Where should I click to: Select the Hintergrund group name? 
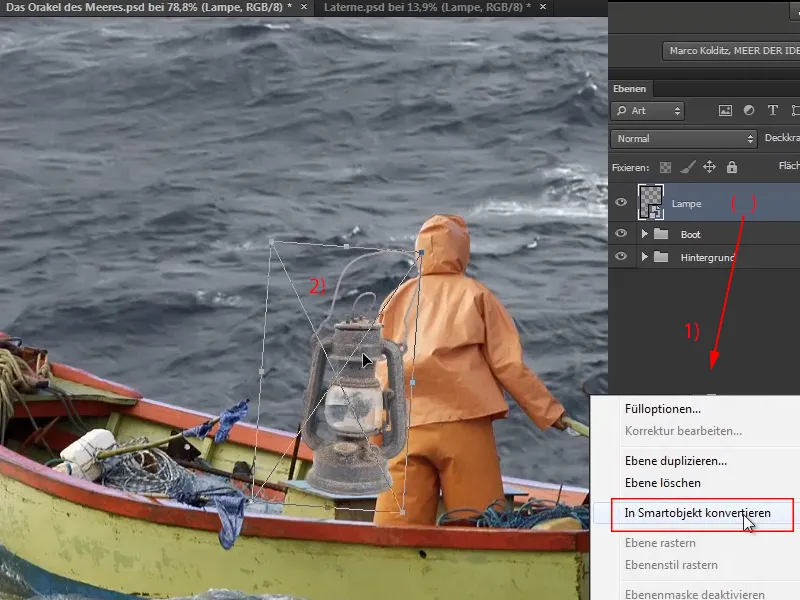click(707, 258)
